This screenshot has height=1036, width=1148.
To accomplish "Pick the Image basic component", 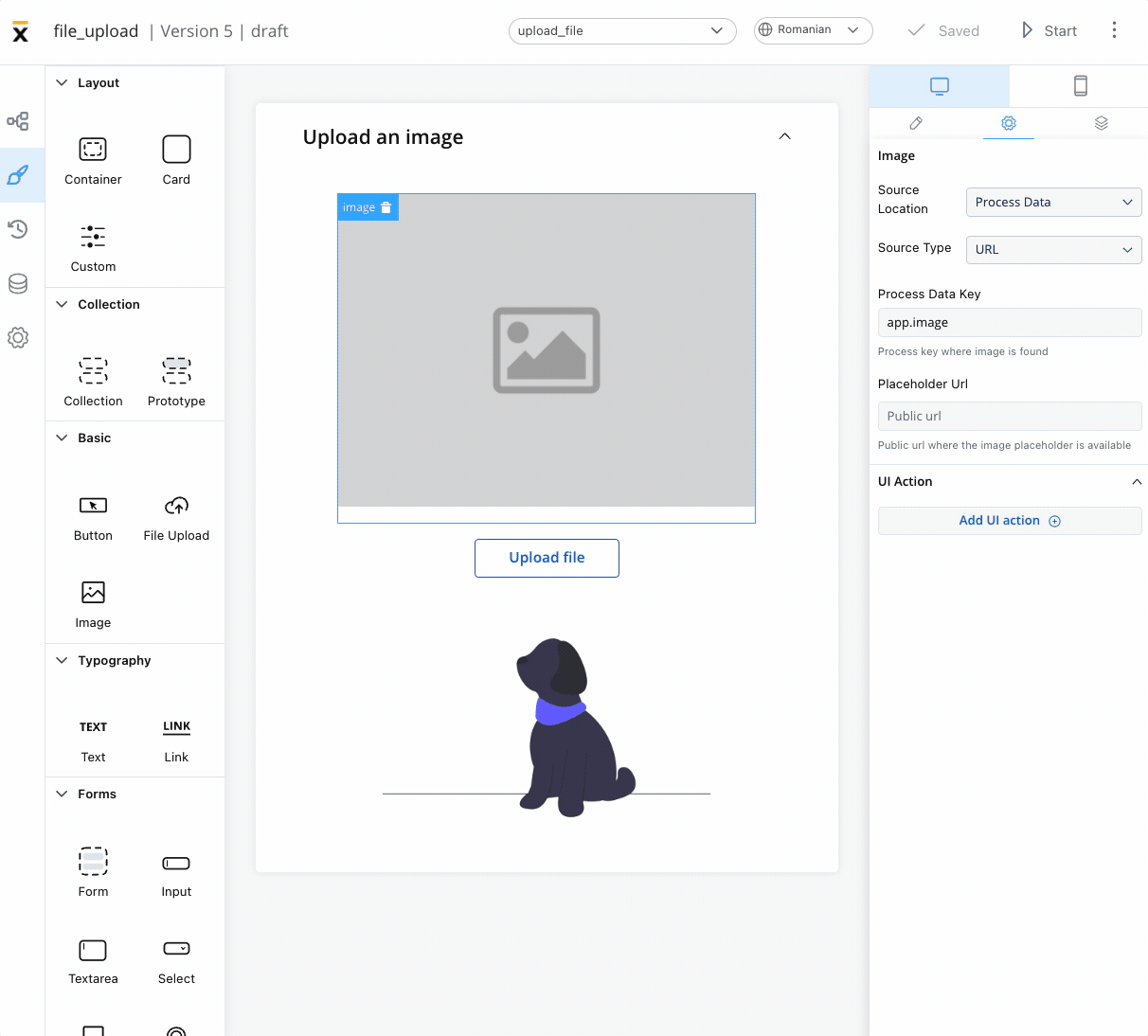I will click(93, 604).
